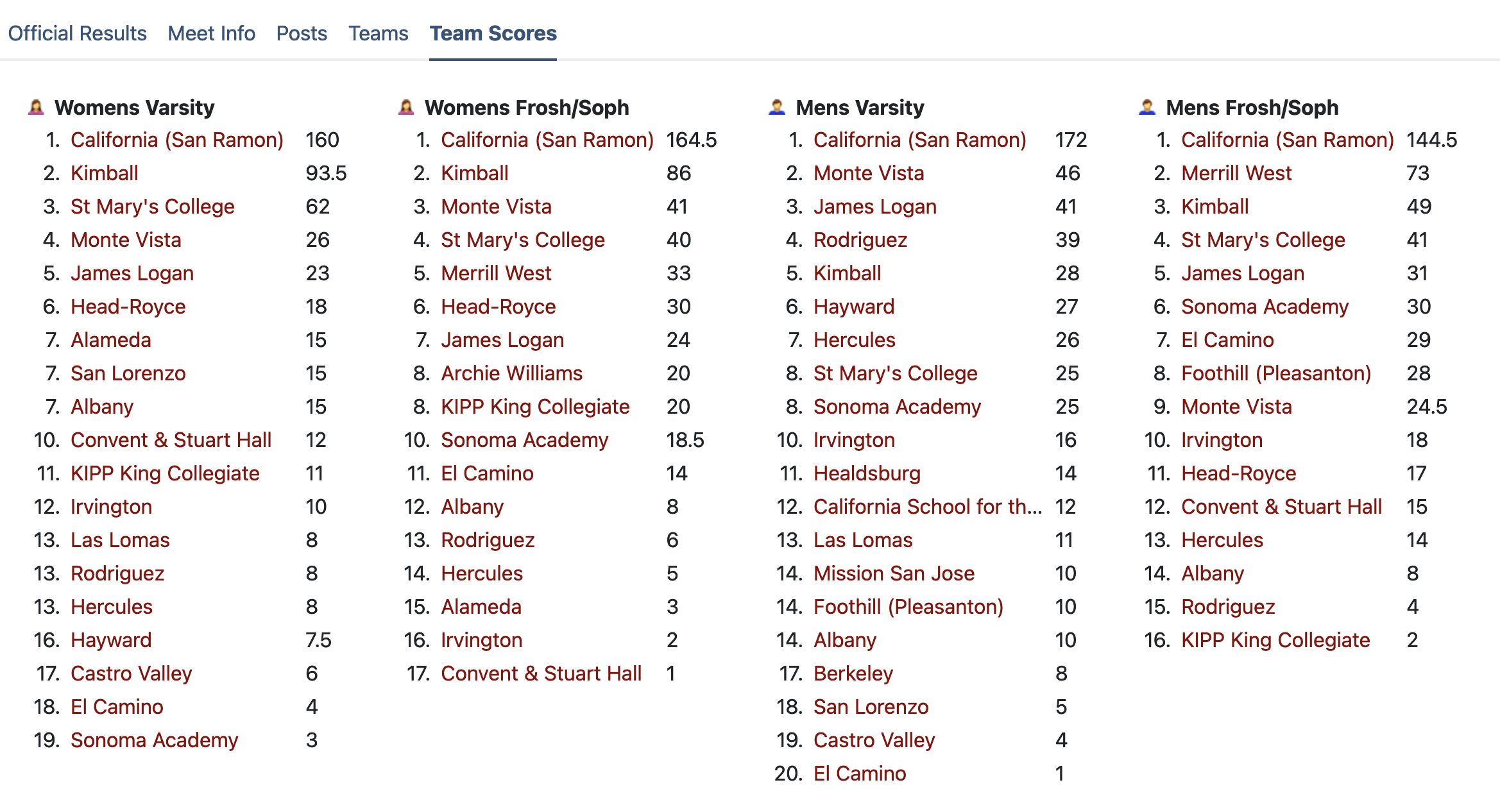This screenshot has height=812, width=1500.
Task: Open the Official Results tab
Action: (77, 33)
